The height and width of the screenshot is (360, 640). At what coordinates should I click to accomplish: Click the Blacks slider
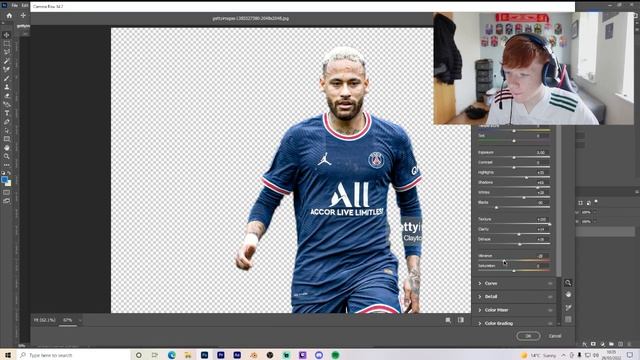[x=514, y=207]
